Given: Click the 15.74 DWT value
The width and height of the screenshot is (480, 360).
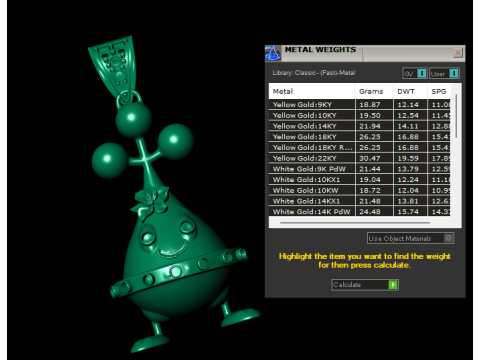Looking at the screenshot, I should [x=408, y=211].
